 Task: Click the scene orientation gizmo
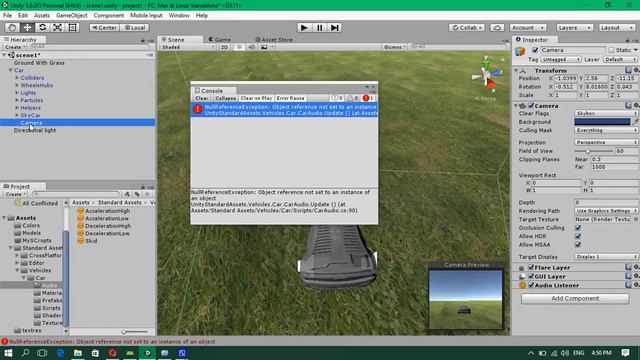point(486,76)
